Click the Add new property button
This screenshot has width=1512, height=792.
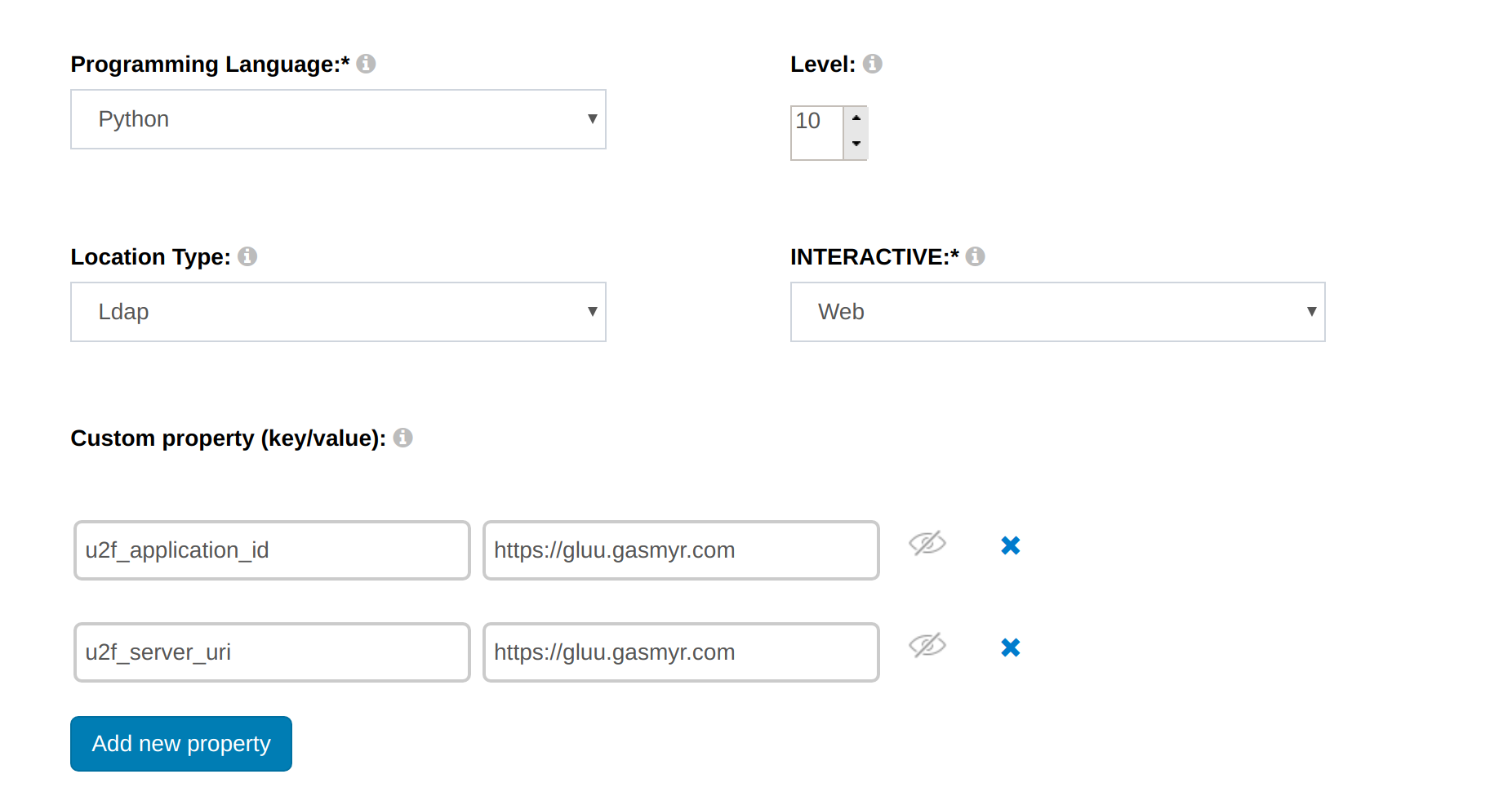tap(180, 744)
